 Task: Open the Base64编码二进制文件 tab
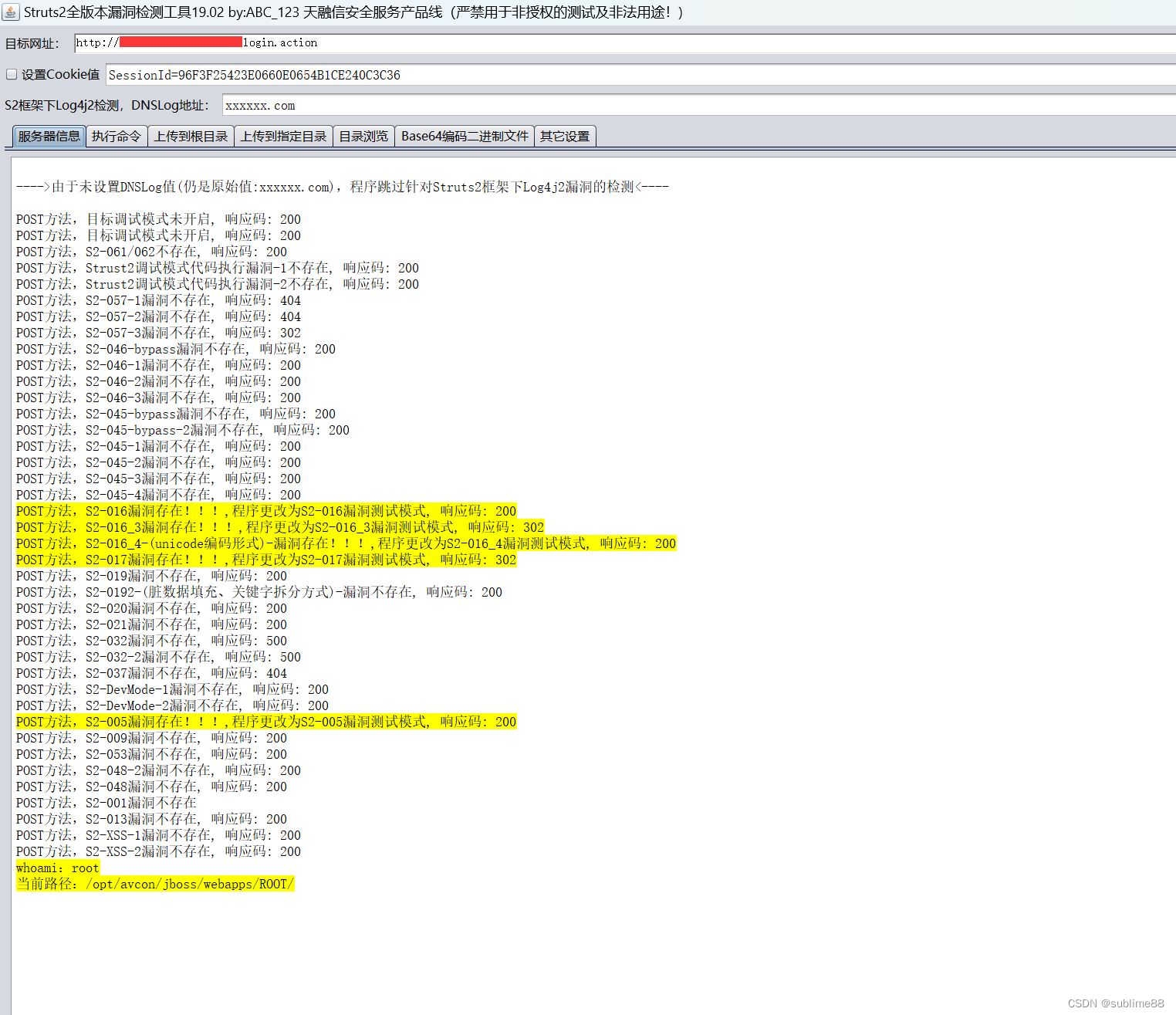coord(465,137)
